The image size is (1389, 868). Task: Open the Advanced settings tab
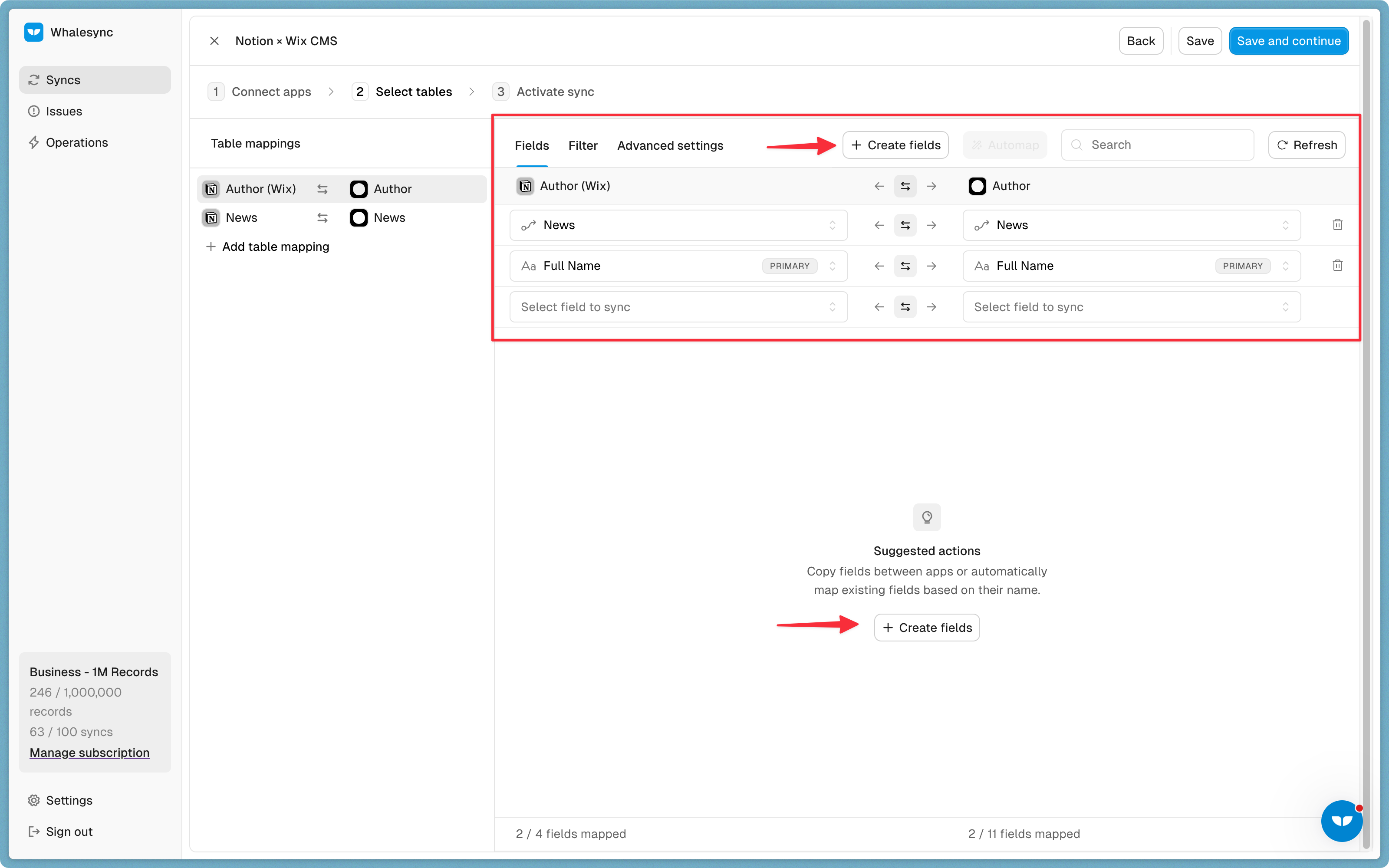coord(670,146)
